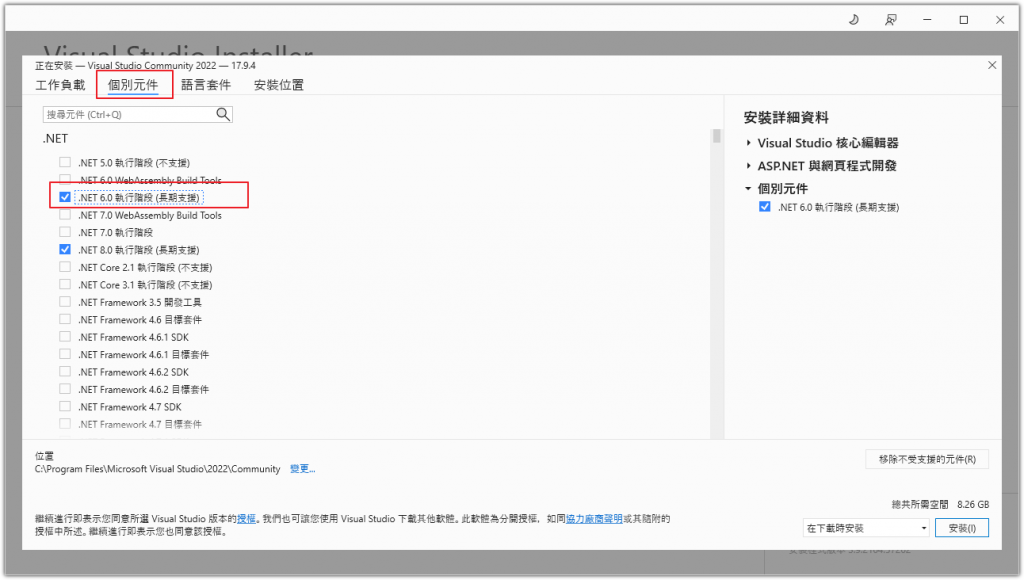1024x580 pixels.
Task: Select the 個別元件 tab
Action: tap(133, 85)
